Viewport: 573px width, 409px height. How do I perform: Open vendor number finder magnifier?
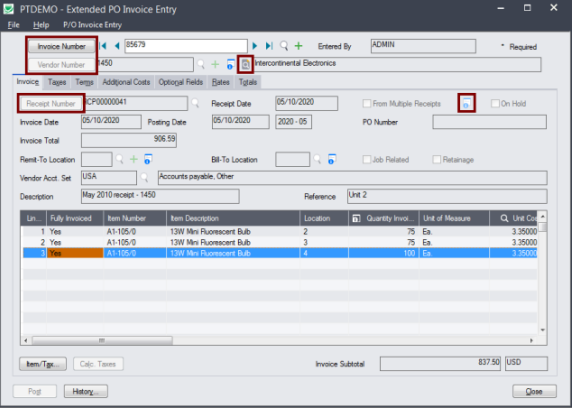[201, 64]
